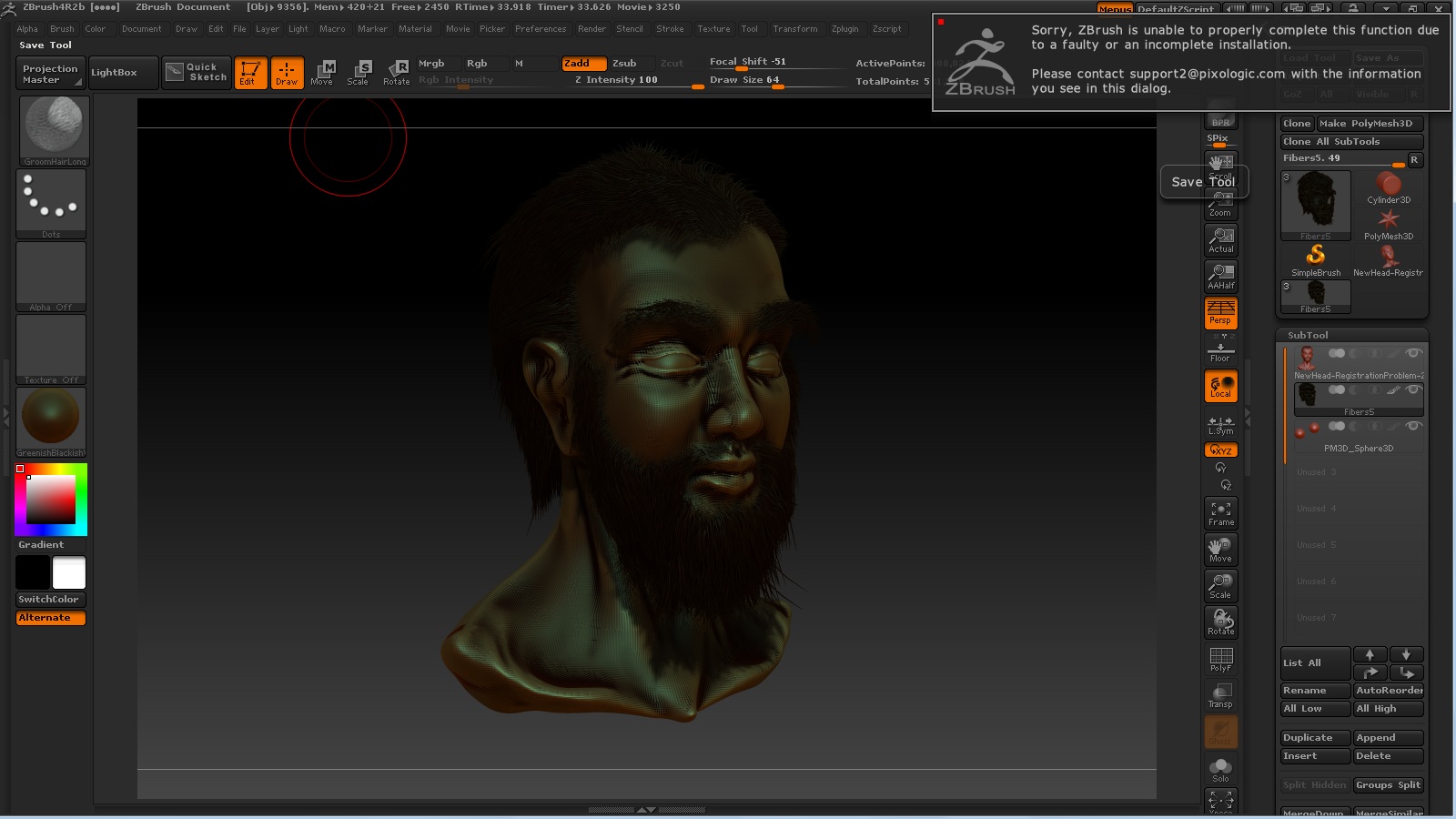This screenshot has width=1456, height=819.
Task: Open the Document menu
Action: (x=142, y=29)
